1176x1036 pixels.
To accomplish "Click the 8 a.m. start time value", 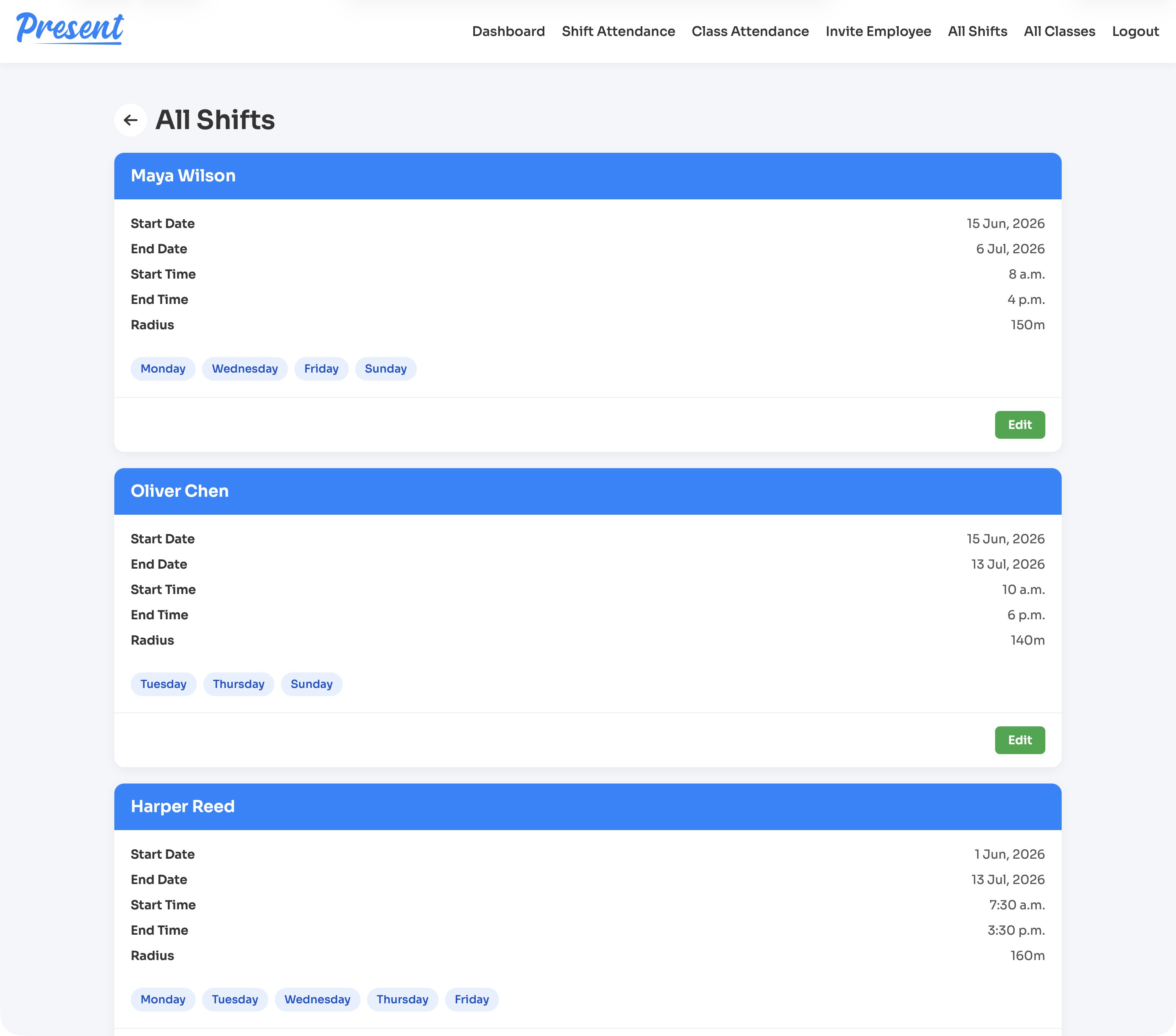I will [x=1027, y=275].
